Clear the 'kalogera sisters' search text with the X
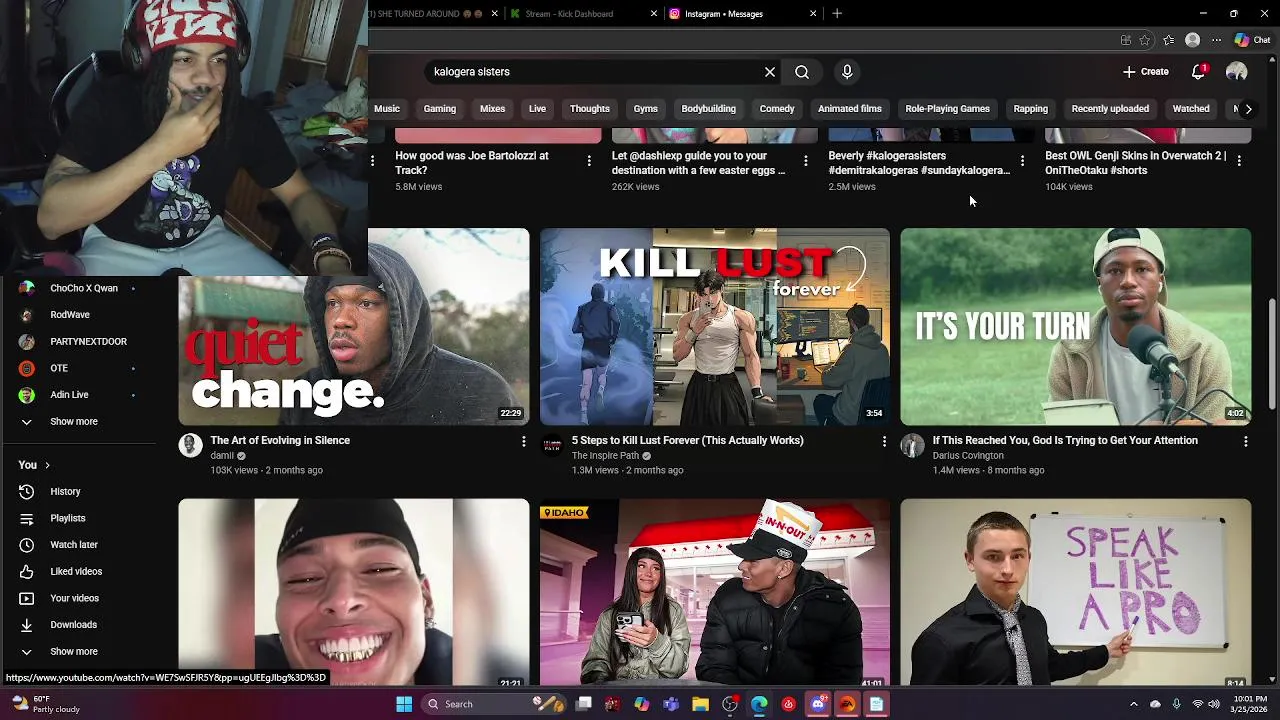 (x=770, y=72)
